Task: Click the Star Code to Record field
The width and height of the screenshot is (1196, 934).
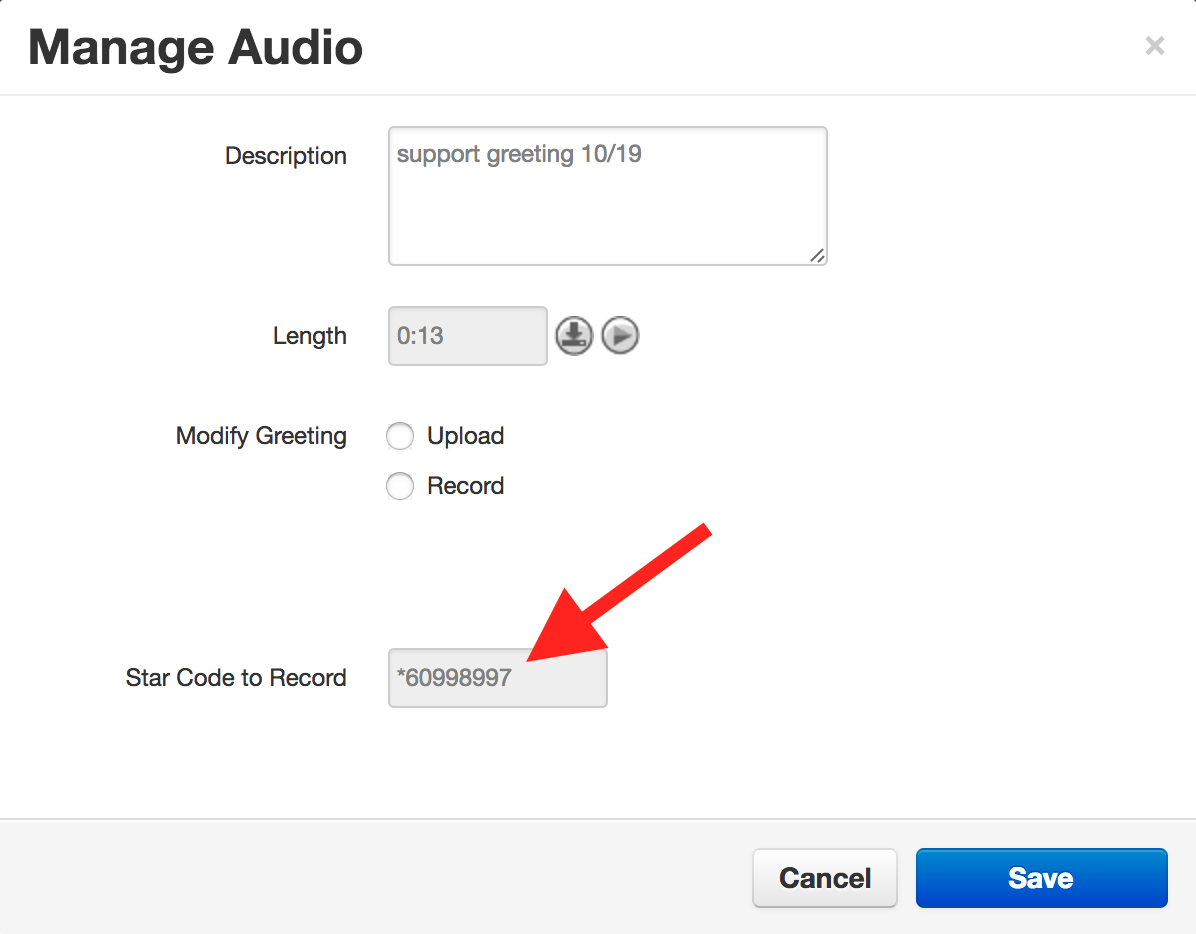Action: point(497,678)
